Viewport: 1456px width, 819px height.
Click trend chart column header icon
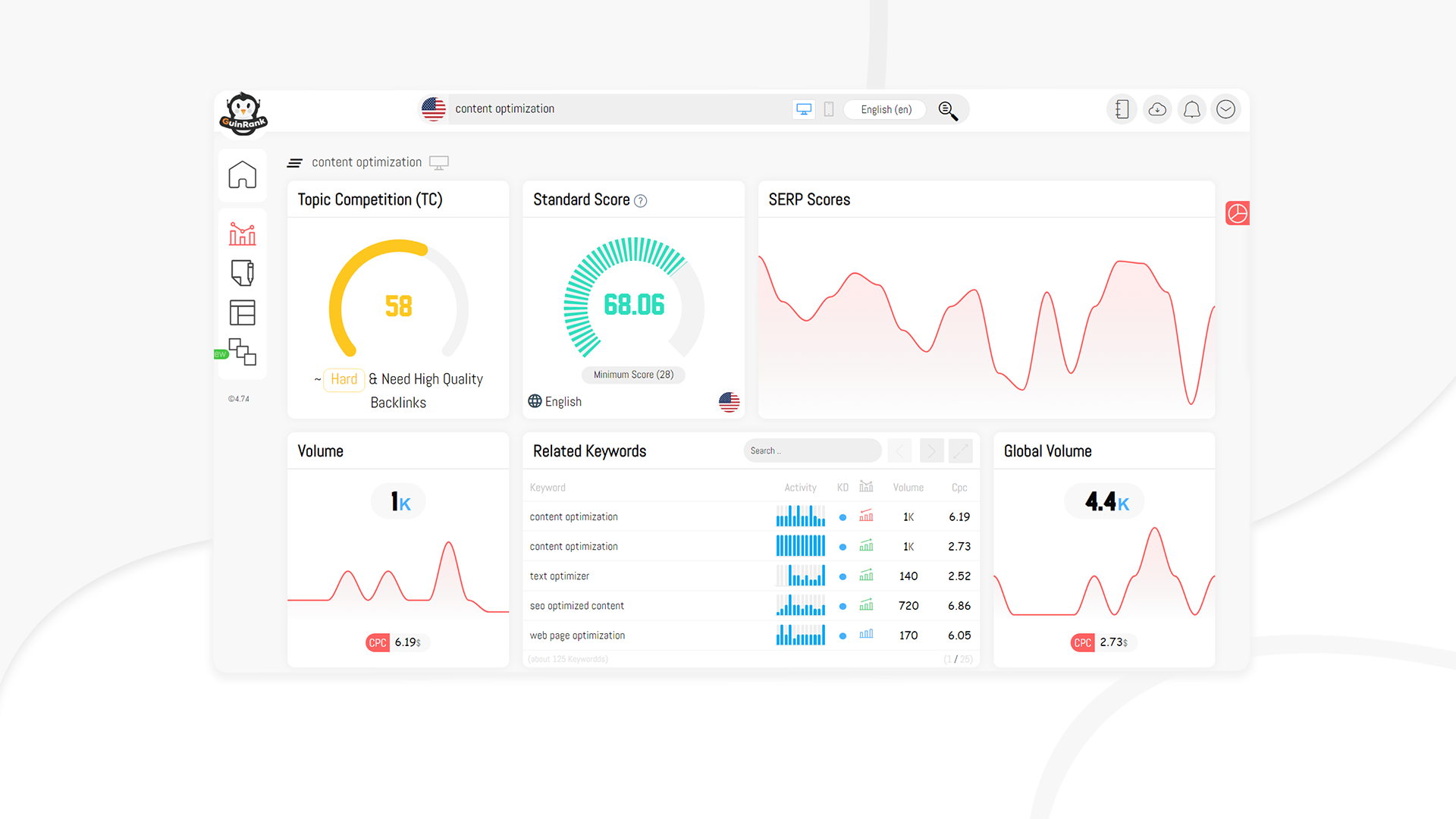[x=866, y=486]
